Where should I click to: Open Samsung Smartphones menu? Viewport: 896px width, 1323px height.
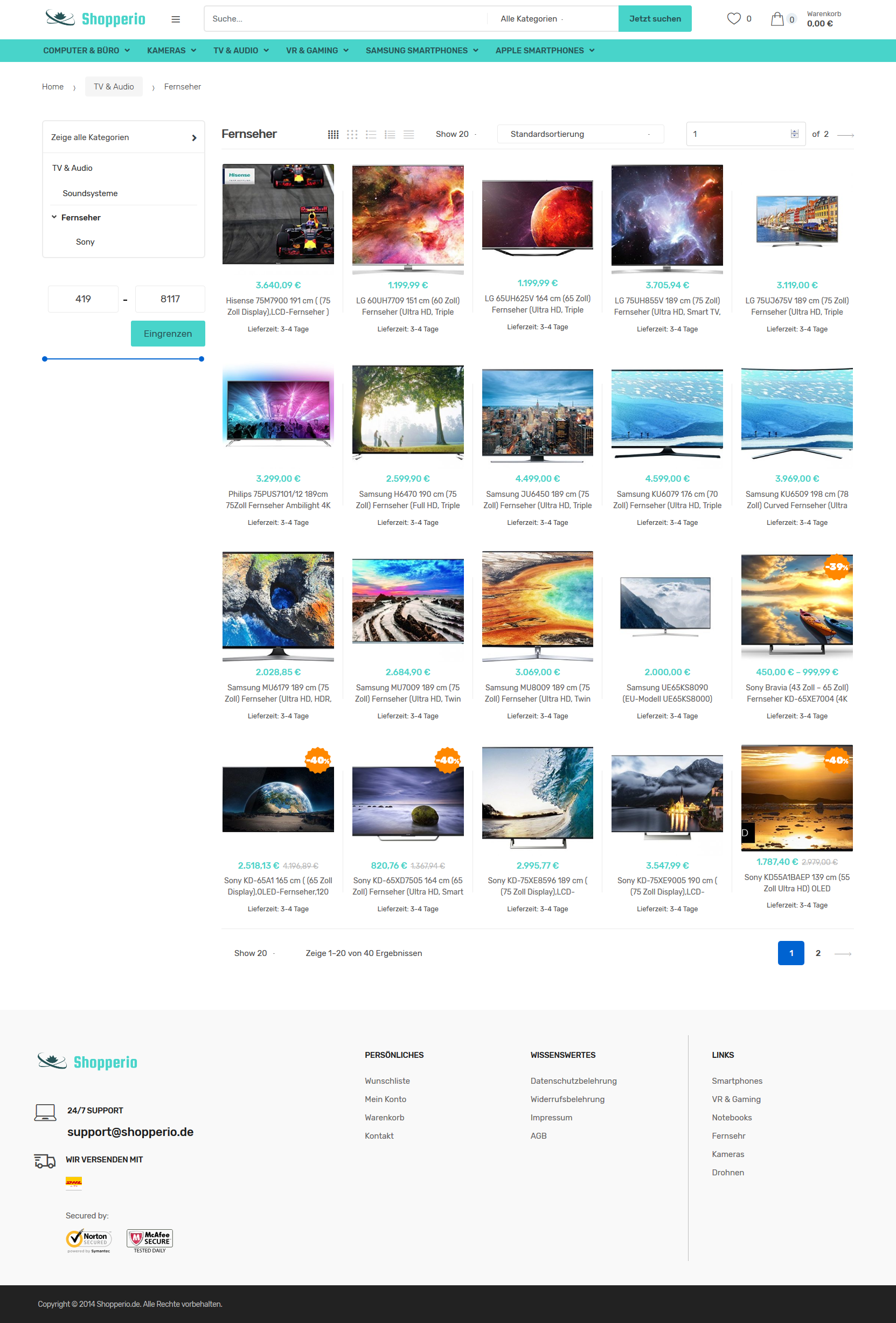[422, 51]
